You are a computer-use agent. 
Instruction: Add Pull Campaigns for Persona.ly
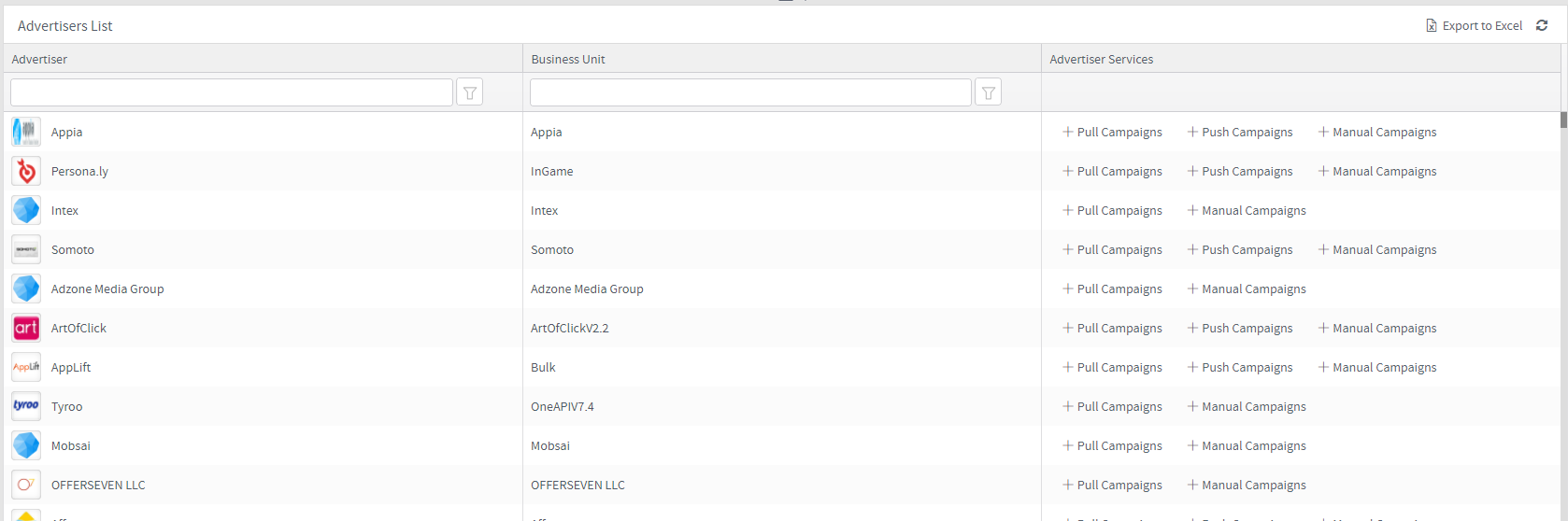pos(1112,171)
